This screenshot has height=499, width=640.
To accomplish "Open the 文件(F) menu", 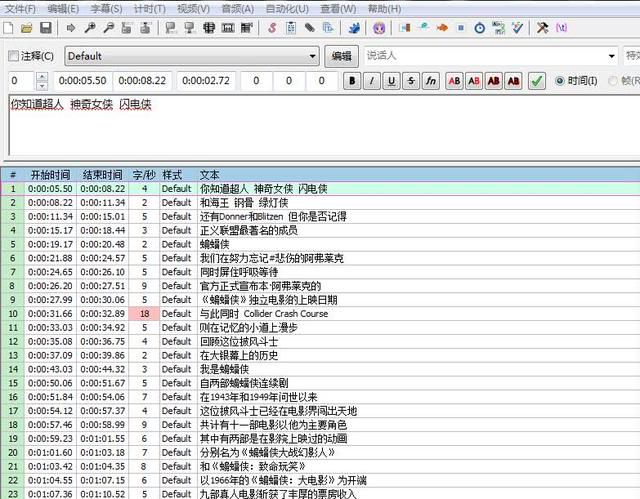I will pos(20,9).
